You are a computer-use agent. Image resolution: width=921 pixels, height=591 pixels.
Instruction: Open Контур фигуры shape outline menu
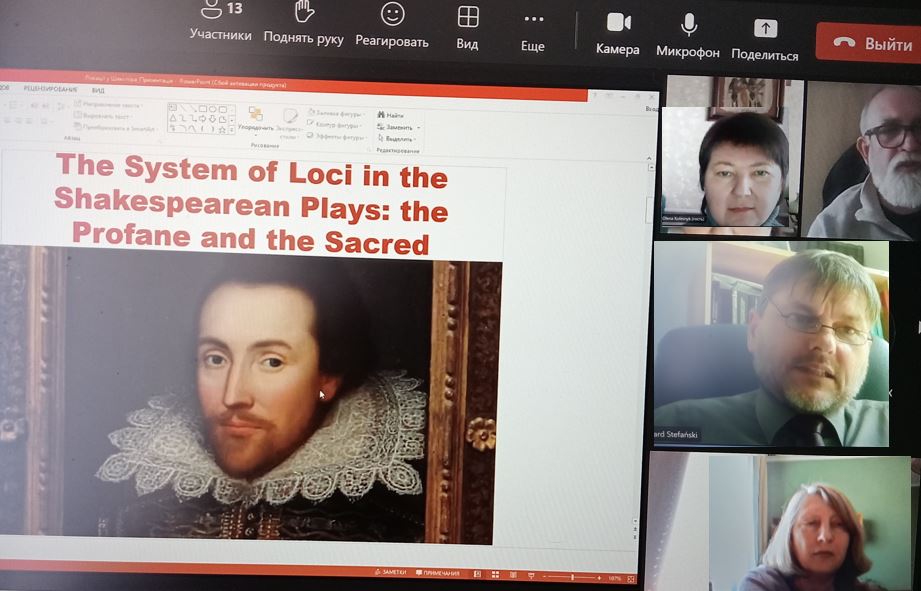tap(334, 125)
